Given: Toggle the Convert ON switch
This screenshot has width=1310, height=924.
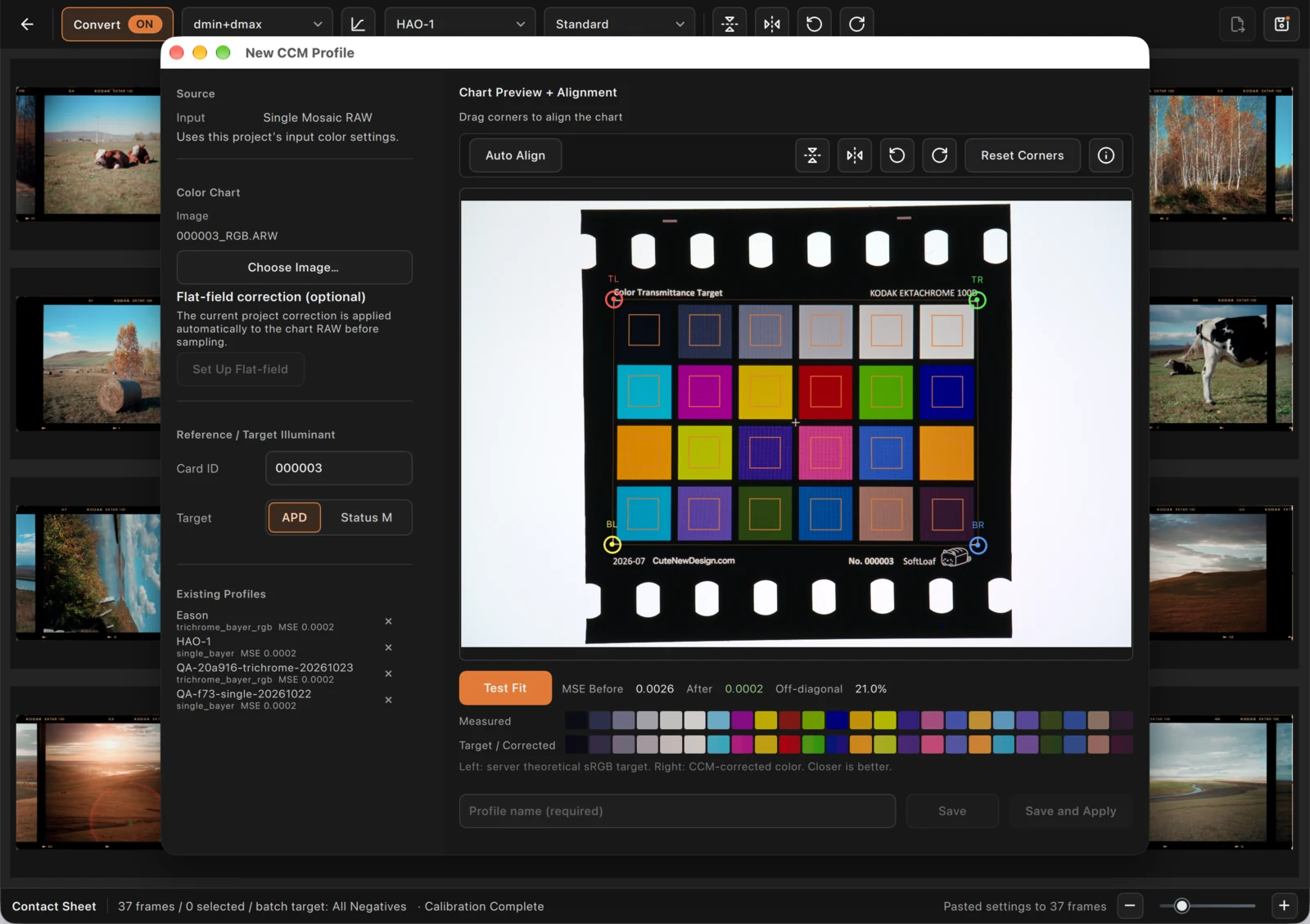Looking at the screenshot, I should 117,25.
